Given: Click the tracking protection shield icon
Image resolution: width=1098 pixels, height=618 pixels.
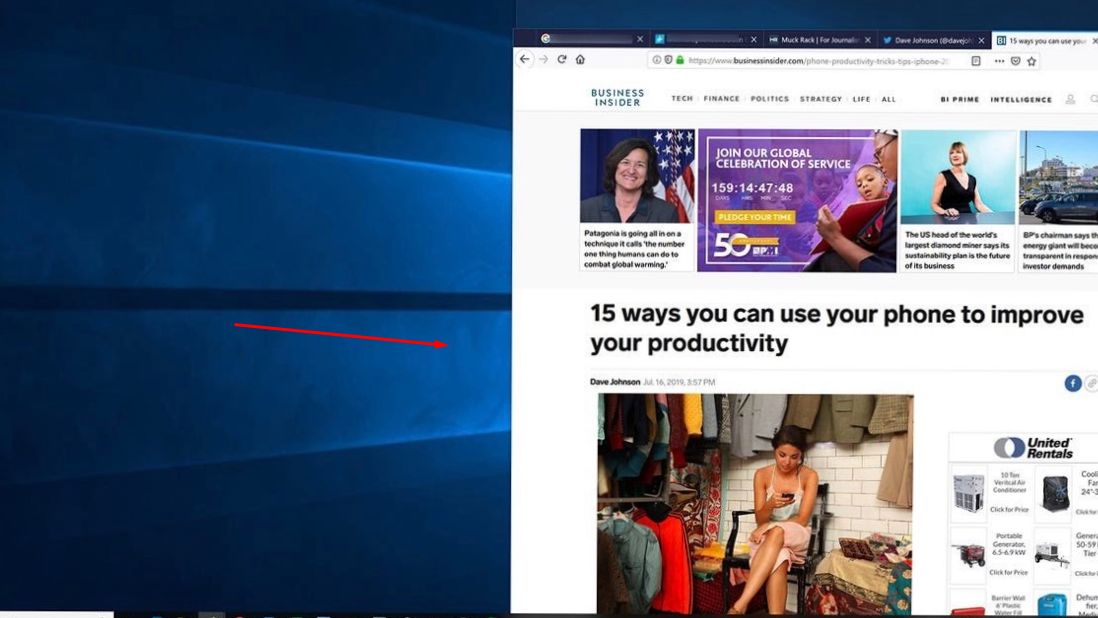Looking at the screenshot, I should click(668, 59).
